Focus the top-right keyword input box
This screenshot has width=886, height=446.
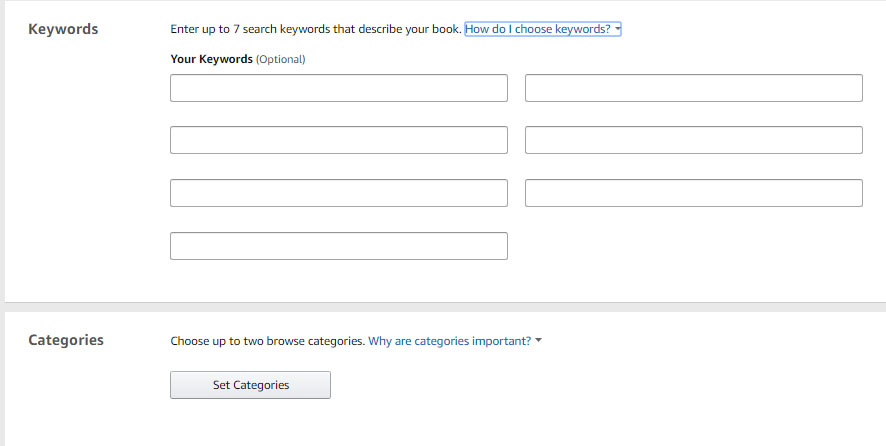click(693, 88)
